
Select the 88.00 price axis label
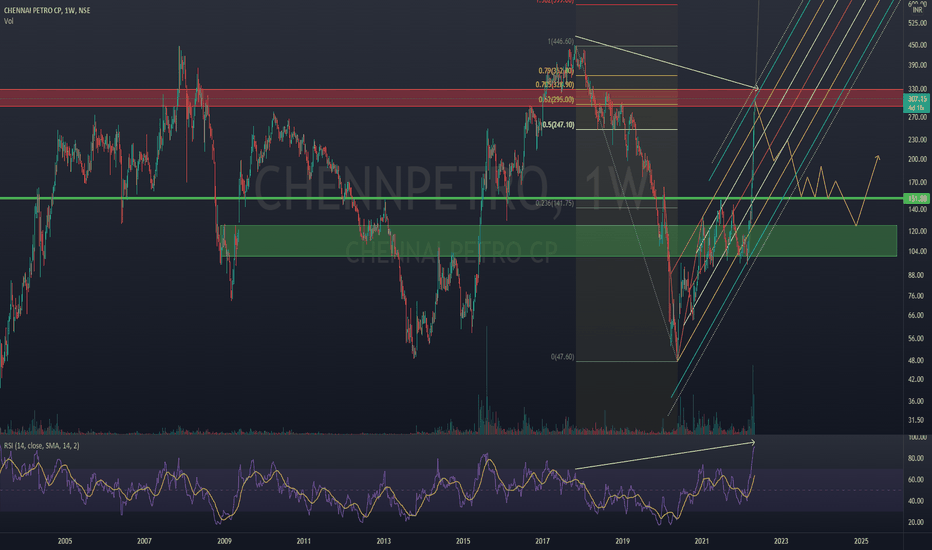917,275
